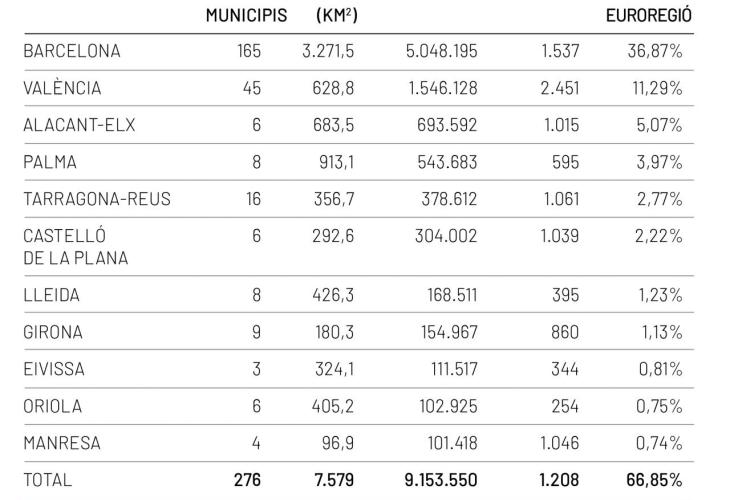This screenshot has width=730, height=500.
Task: Click the MUNICIPIS column header
Action: click(x=246, y=16)
